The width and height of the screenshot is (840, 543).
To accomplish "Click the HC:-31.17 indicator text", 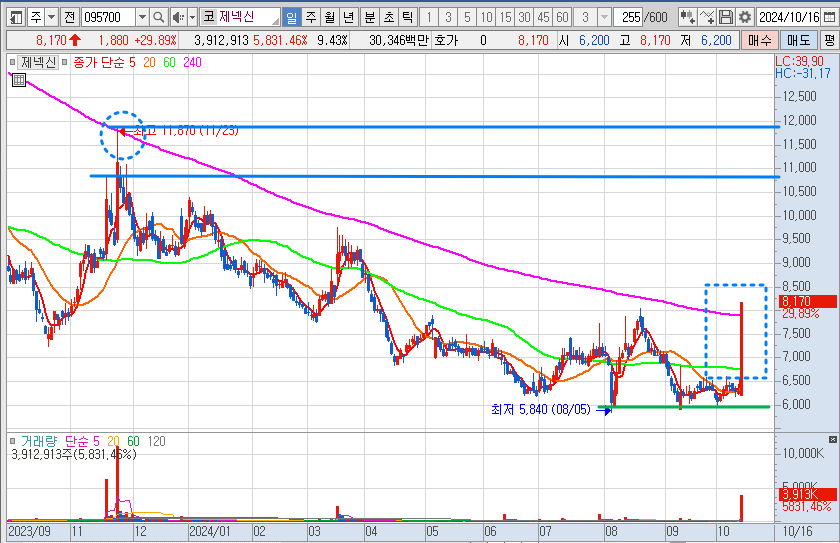I will 802,73.
